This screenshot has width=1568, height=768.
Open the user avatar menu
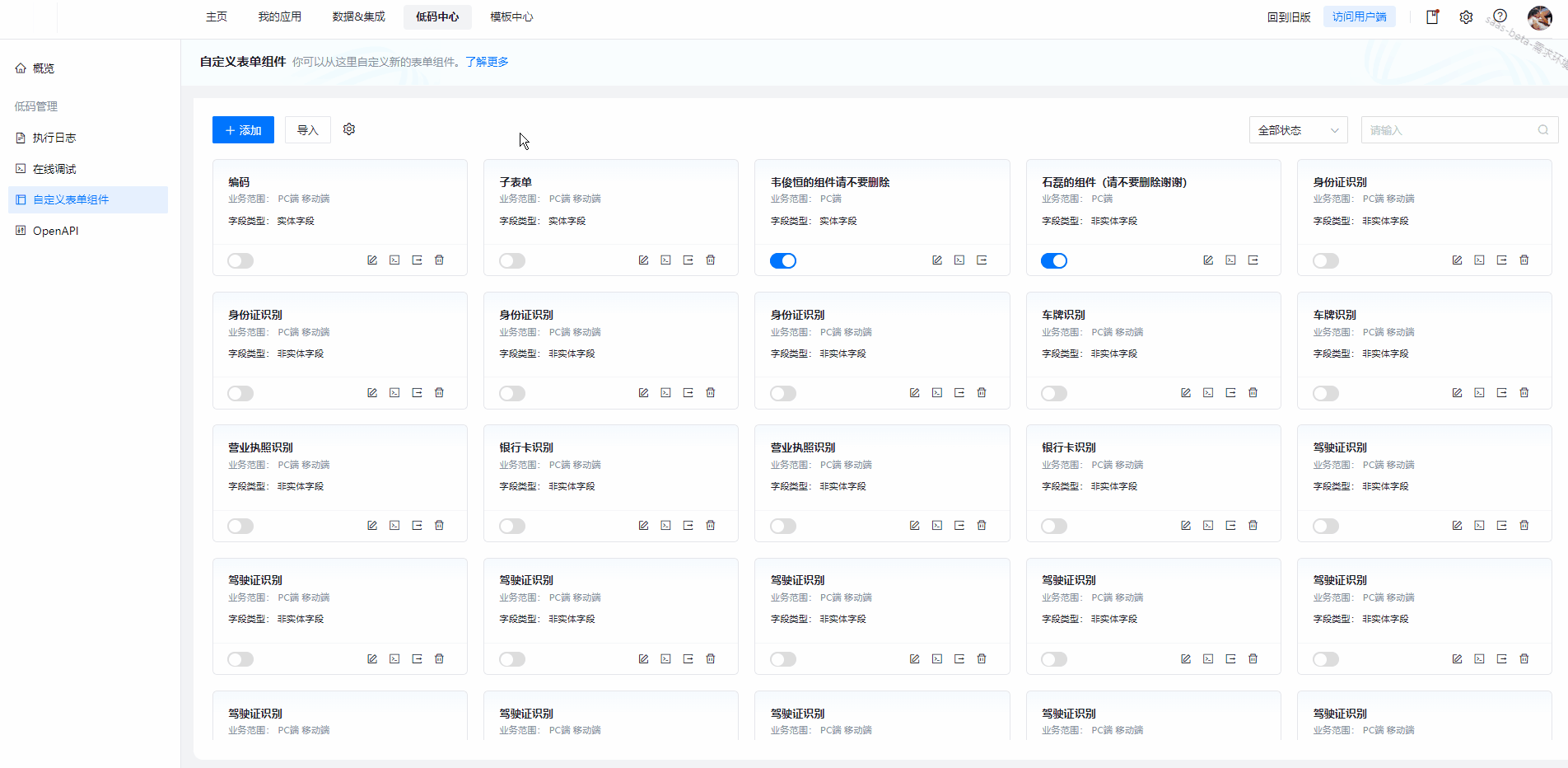[x=1539, y=17]
